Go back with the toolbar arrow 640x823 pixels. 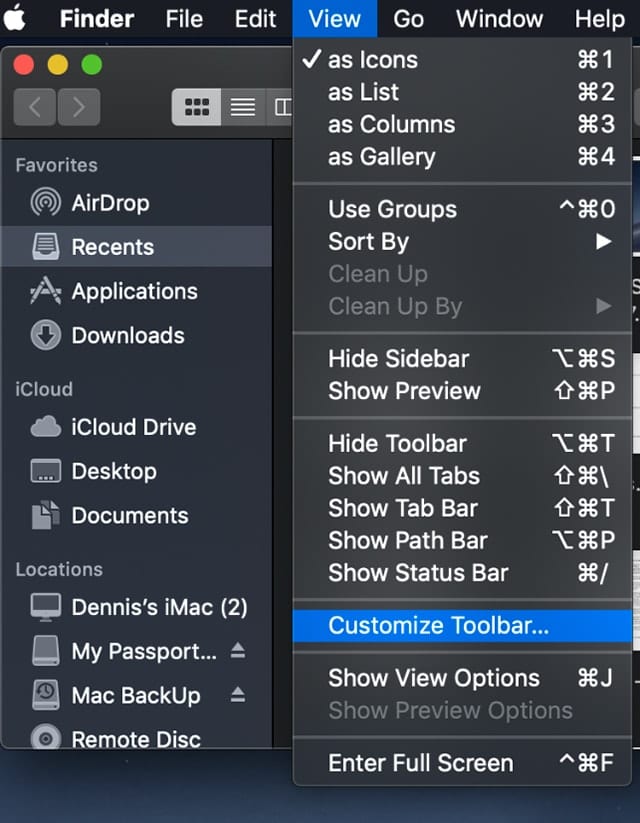point(35,107)
